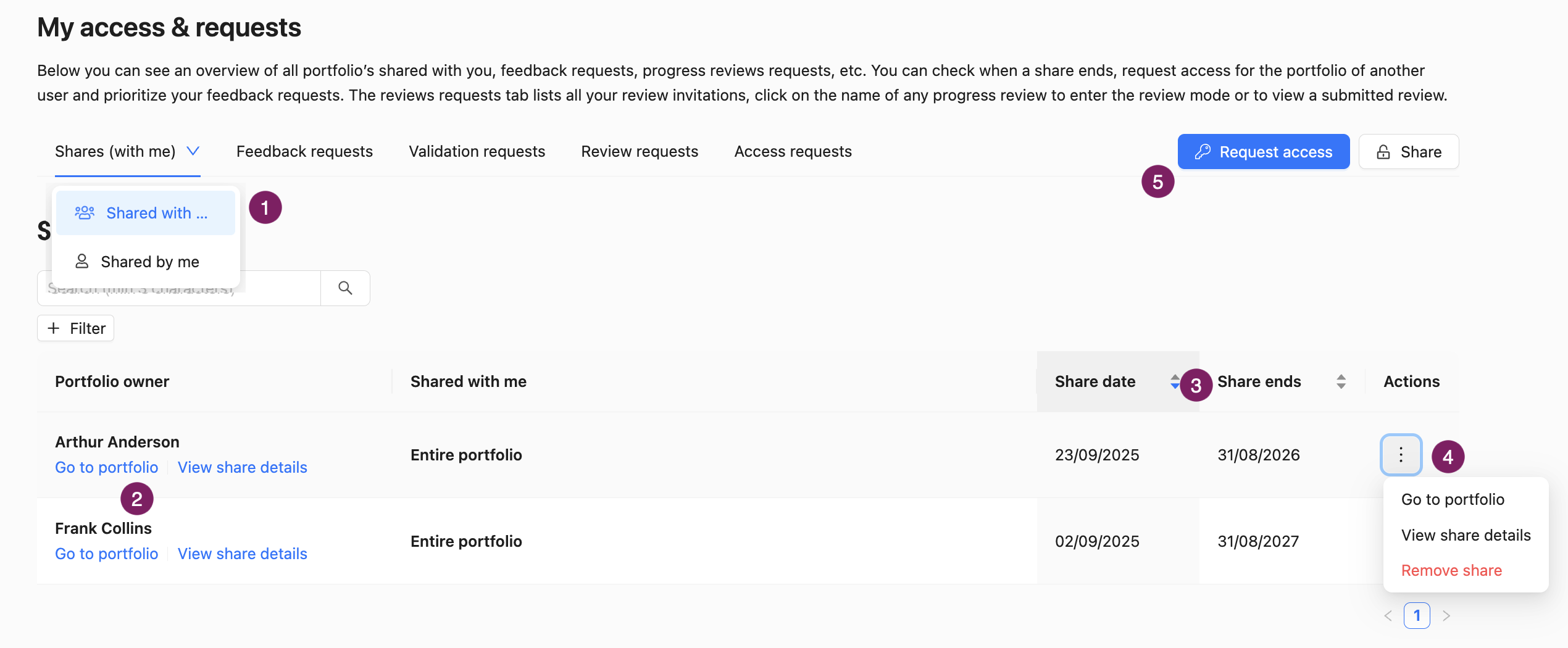Sort by Share date column arrows
1568x648 pixels.
(x=1174, y=381)
